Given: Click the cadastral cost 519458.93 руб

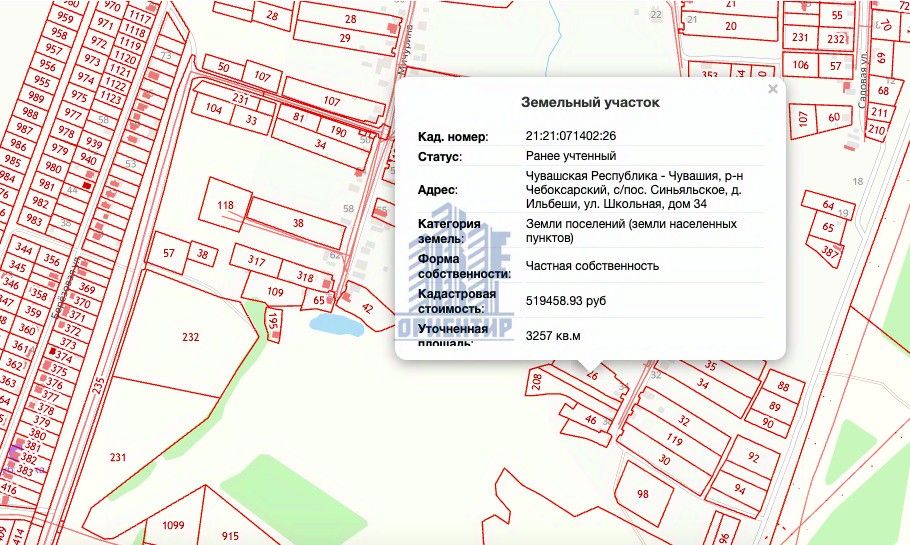Looking at the screenshot, I should coord(565,301).
